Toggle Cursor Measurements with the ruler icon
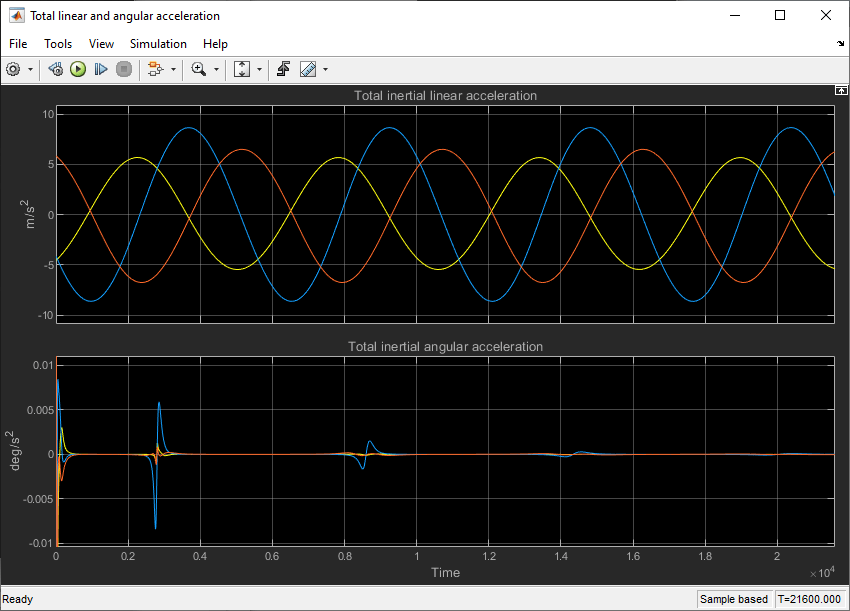 coord(306,69)
